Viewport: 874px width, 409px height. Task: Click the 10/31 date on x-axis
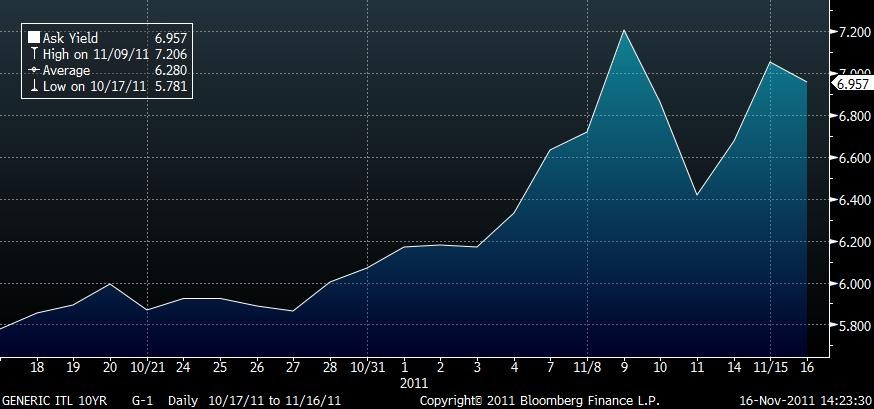coord(368,367)
